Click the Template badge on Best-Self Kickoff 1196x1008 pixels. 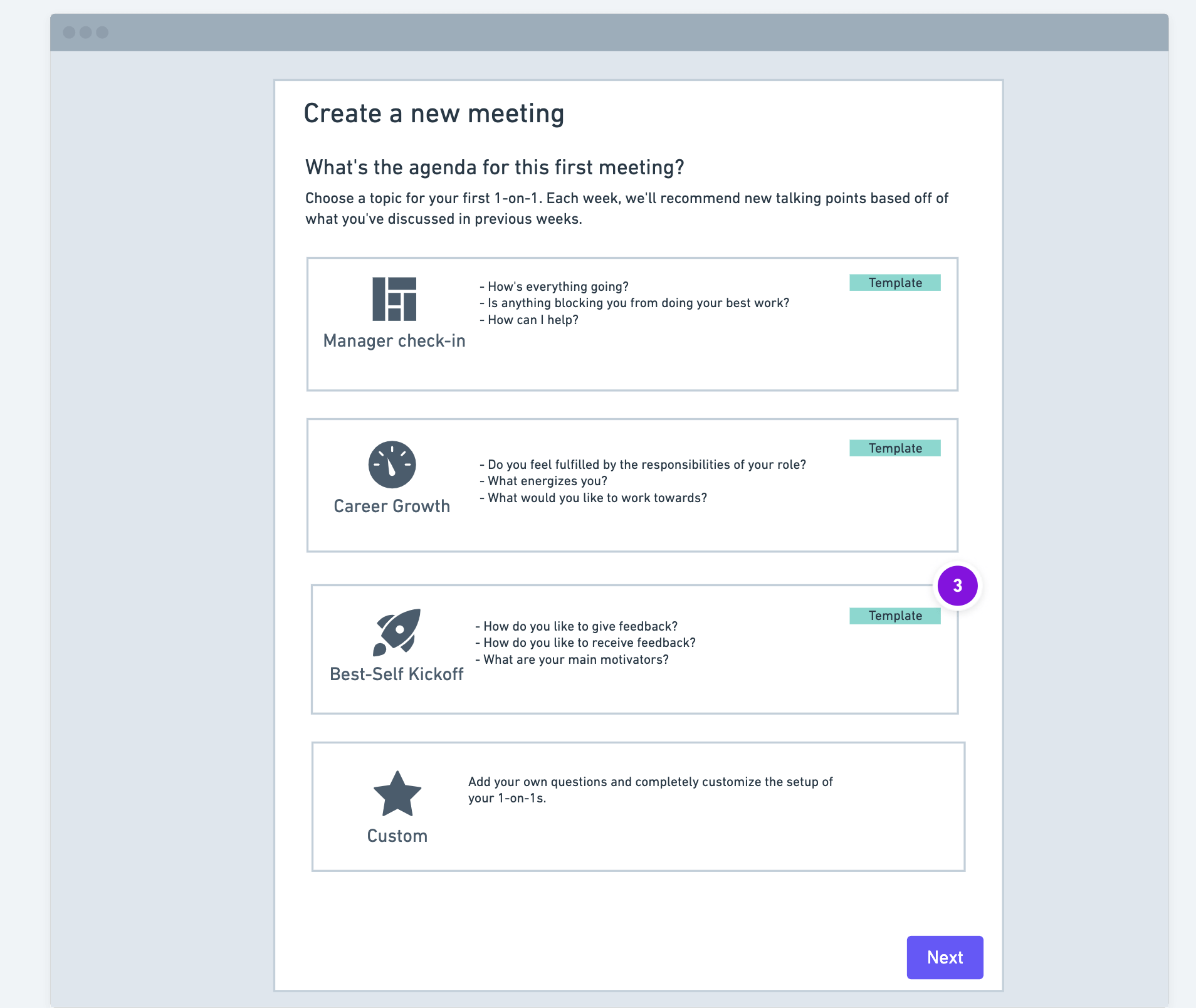tap(895, 616)
